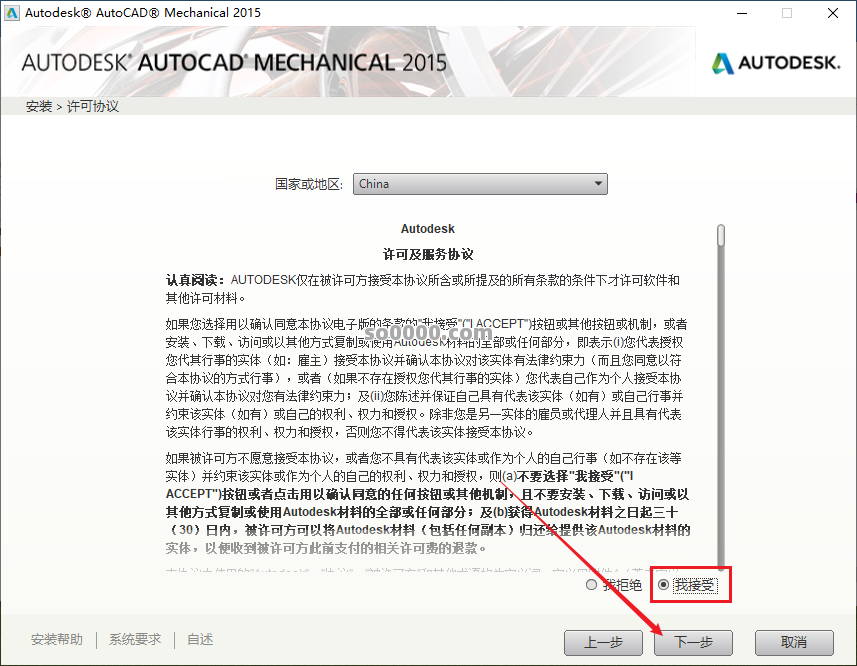Open 安装帮助 from bottom bar
857x666 pixels.
pyautogui.click(x=56, y=638)
